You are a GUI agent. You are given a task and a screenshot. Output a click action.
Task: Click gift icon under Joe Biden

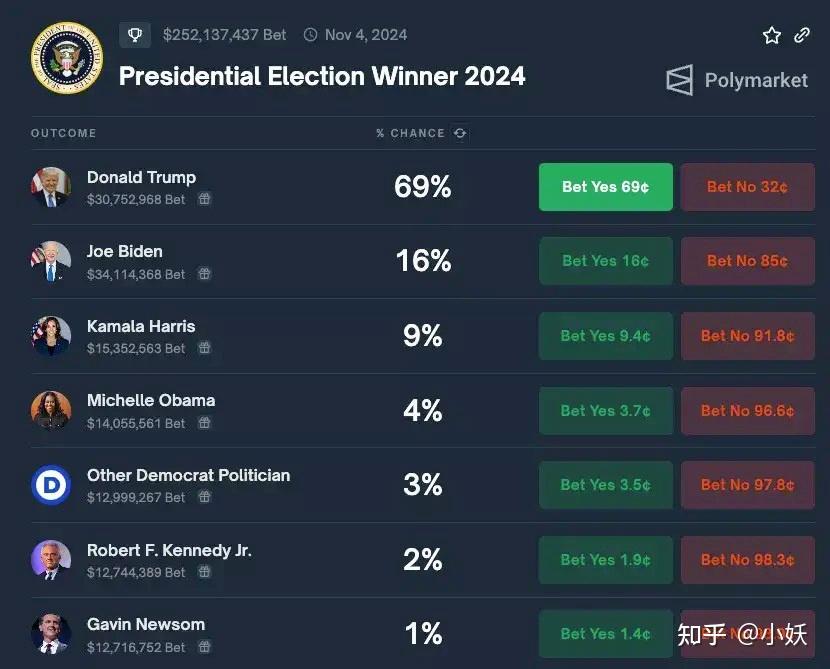coord(204,274)
